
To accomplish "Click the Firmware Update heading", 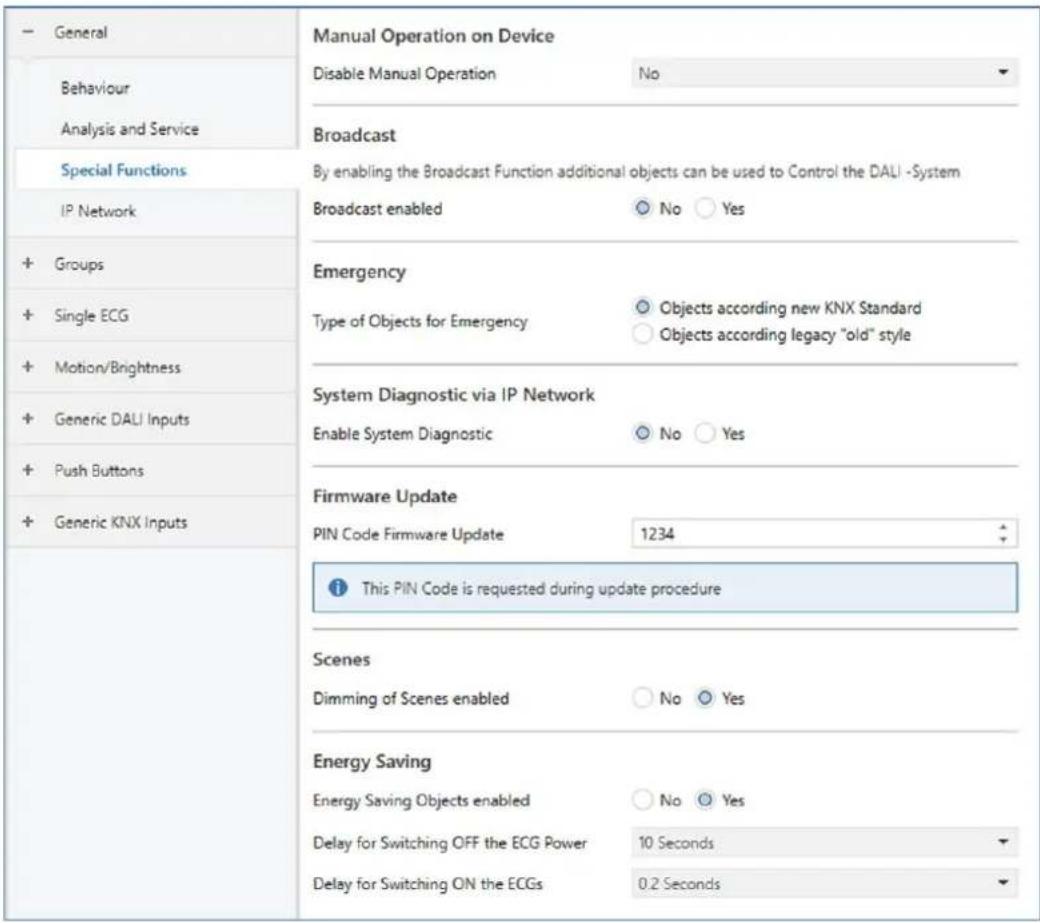I will pyautogui.click(x=385, y=496).
